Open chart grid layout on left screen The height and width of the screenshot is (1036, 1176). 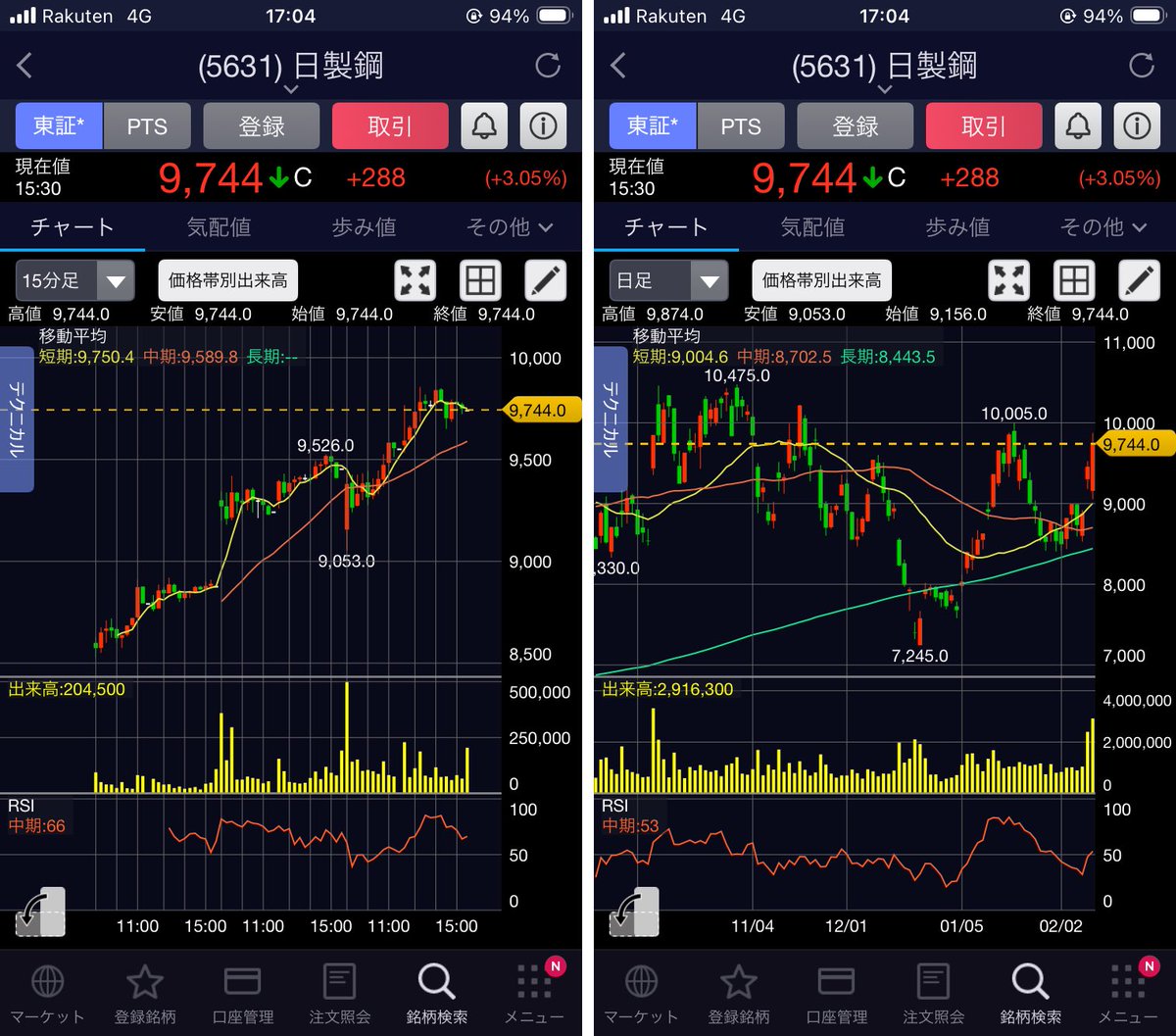(480, 280)
